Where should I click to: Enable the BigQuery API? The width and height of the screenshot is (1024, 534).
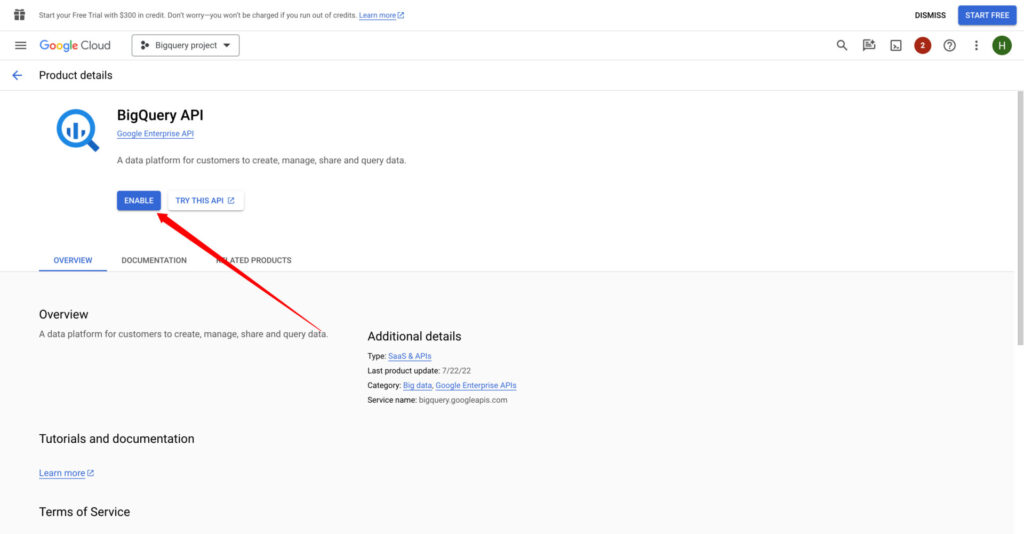tap(138, 200)
